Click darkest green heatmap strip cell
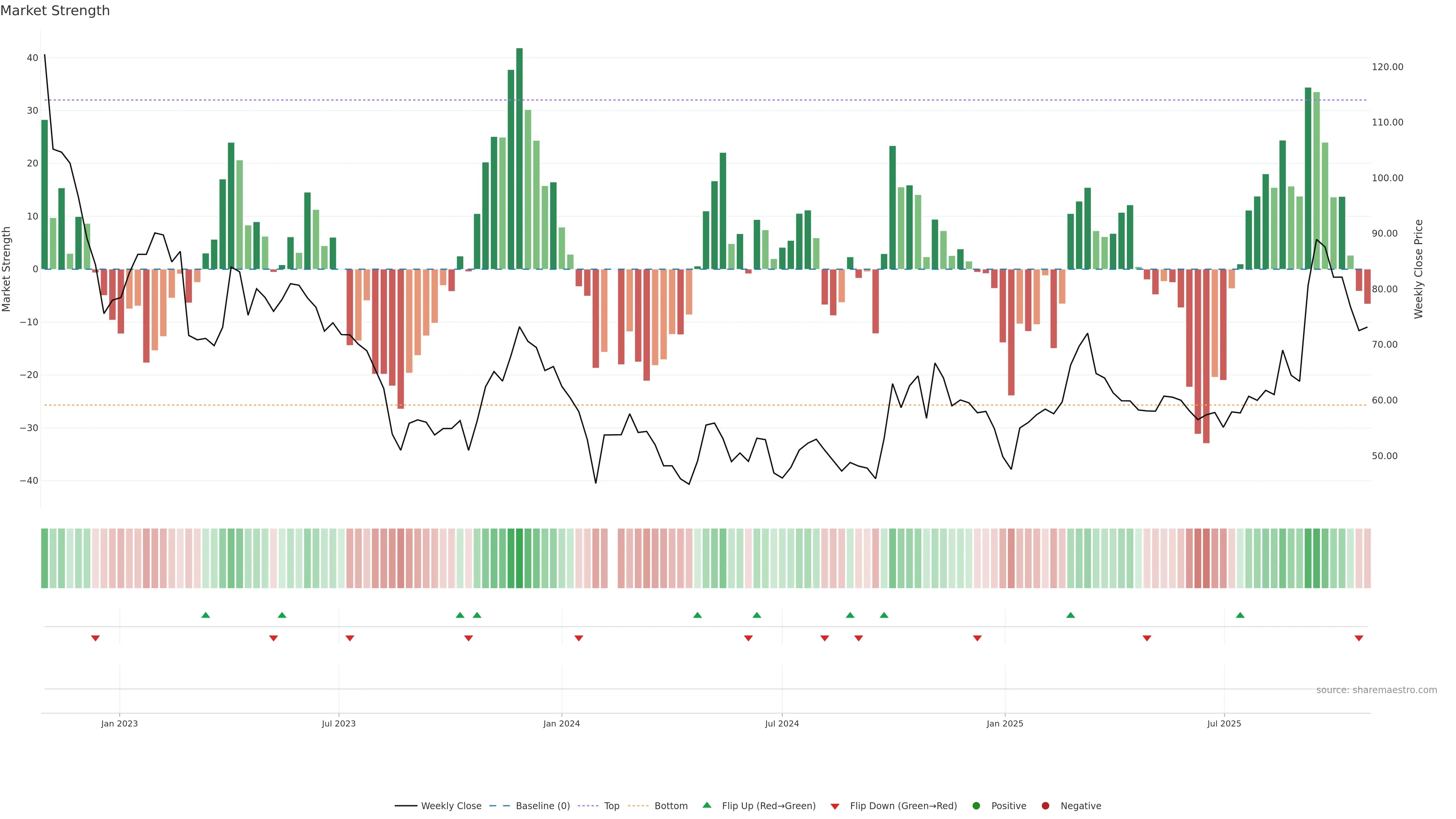Image resolution: width=1456 pixels, height=819 pixels. tap(519, 559)
